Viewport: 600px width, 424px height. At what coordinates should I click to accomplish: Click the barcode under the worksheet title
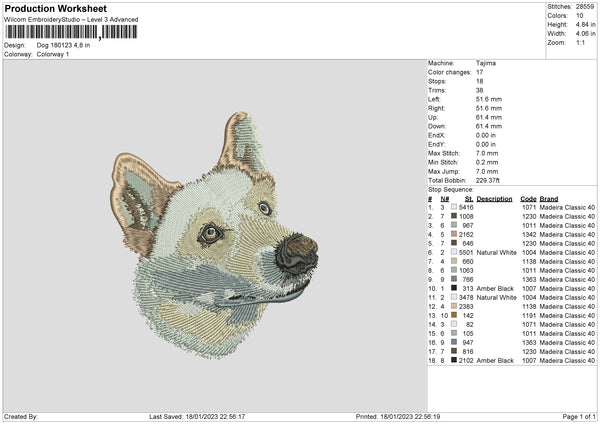71,31
